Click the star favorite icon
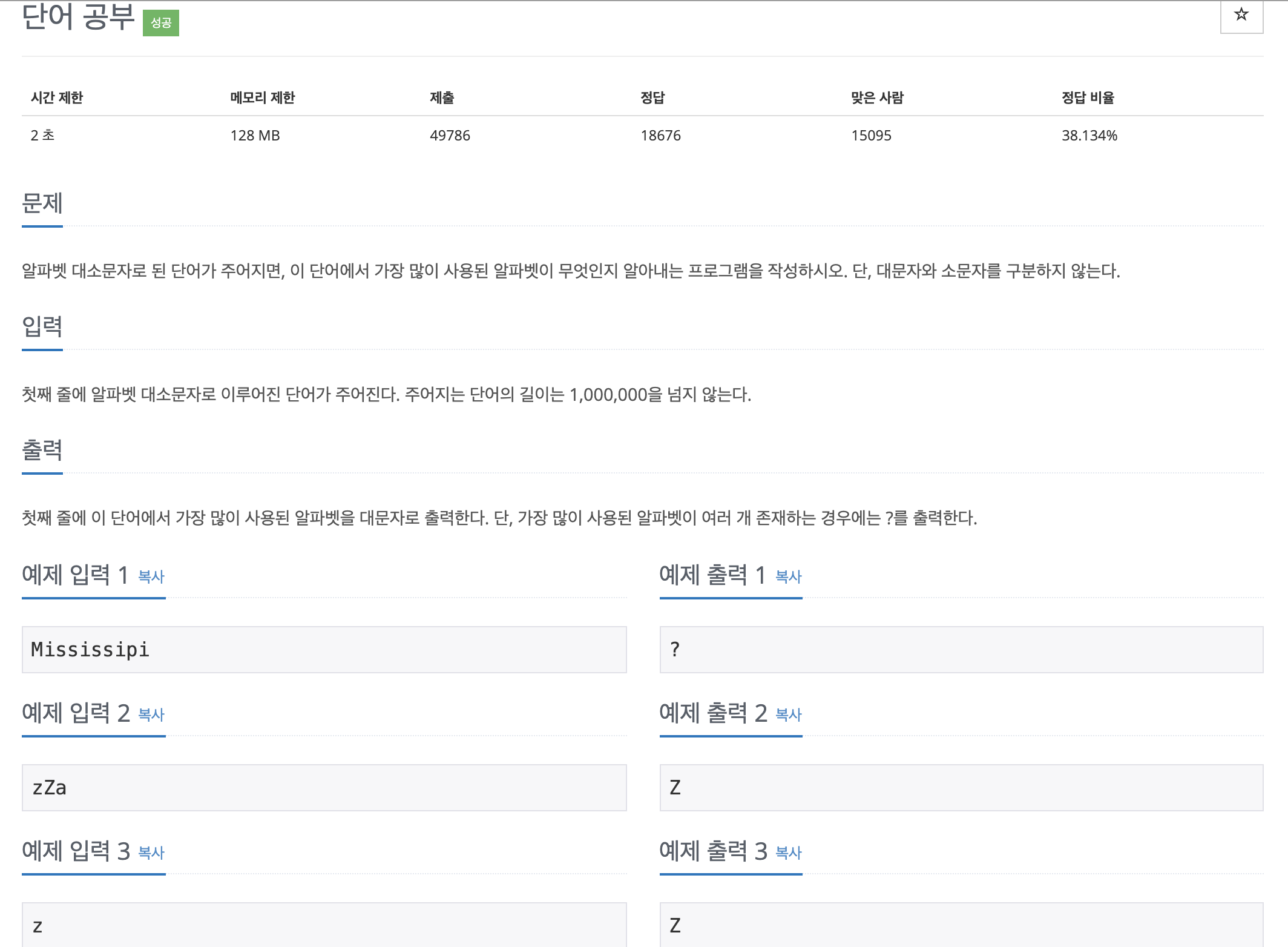Image resolution: width=1288 pixels, height=947 pixels. (x=1241, y=15)
